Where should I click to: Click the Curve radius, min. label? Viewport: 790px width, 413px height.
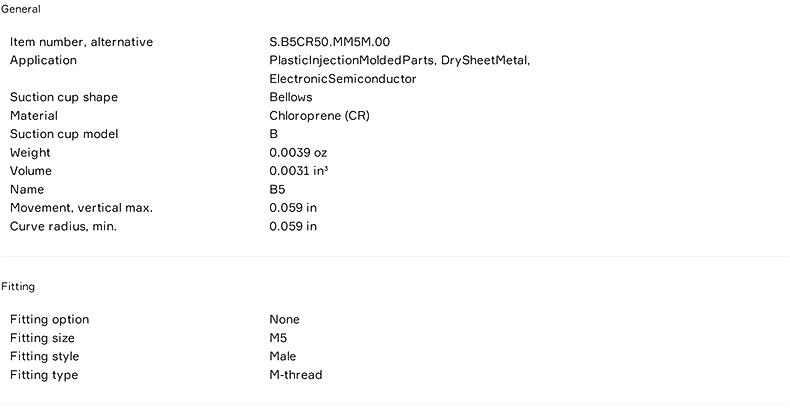(x=63, y=226)
